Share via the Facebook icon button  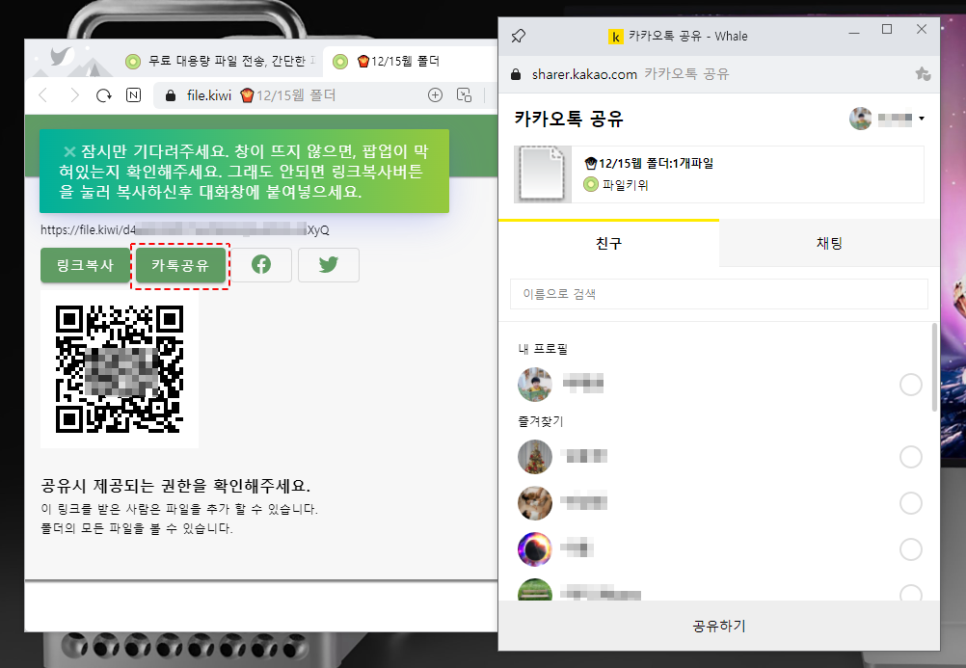[x=261, y=265]
